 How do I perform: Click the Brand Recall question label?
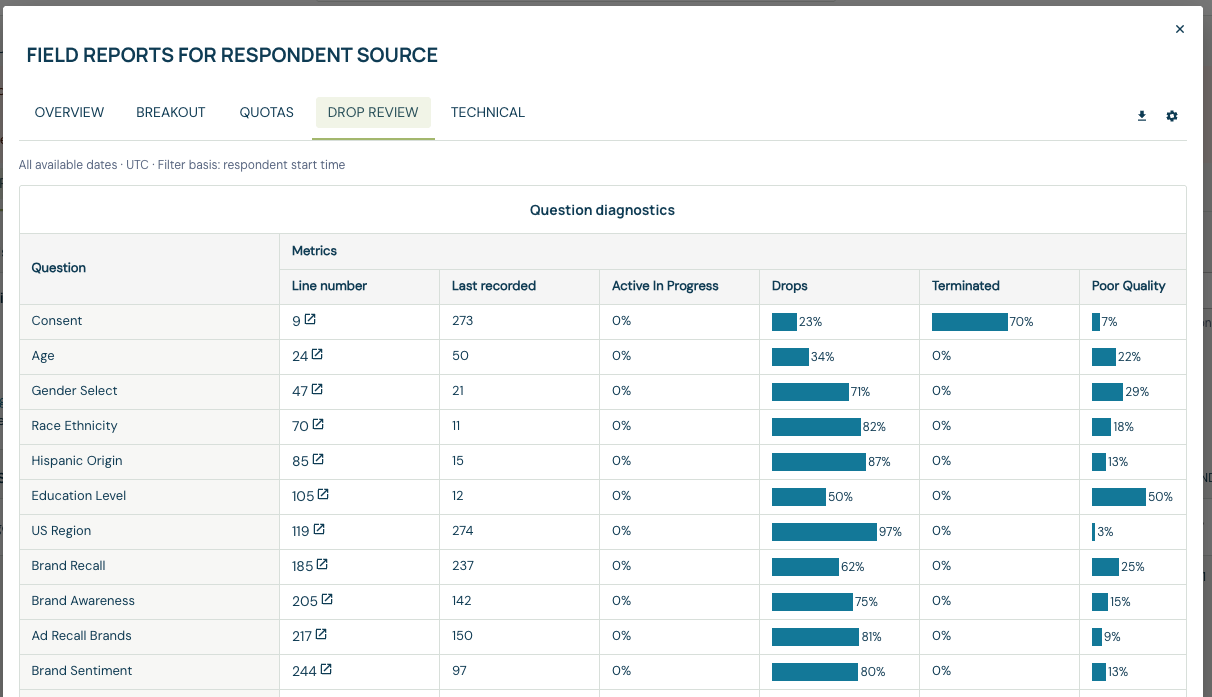coord(69,566)
